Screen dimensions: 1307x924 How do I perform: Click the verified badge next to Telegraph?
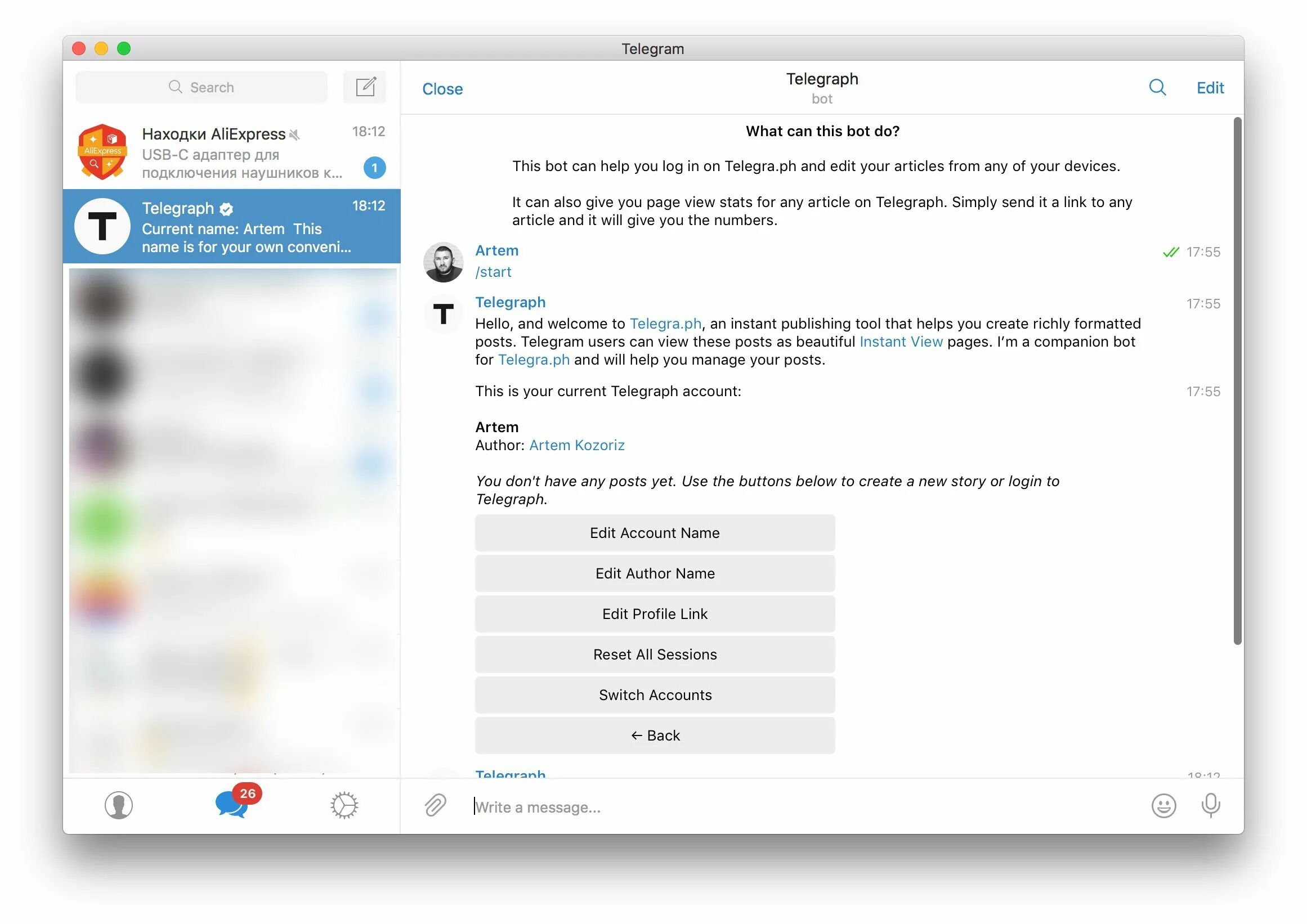tap(227, 209)
